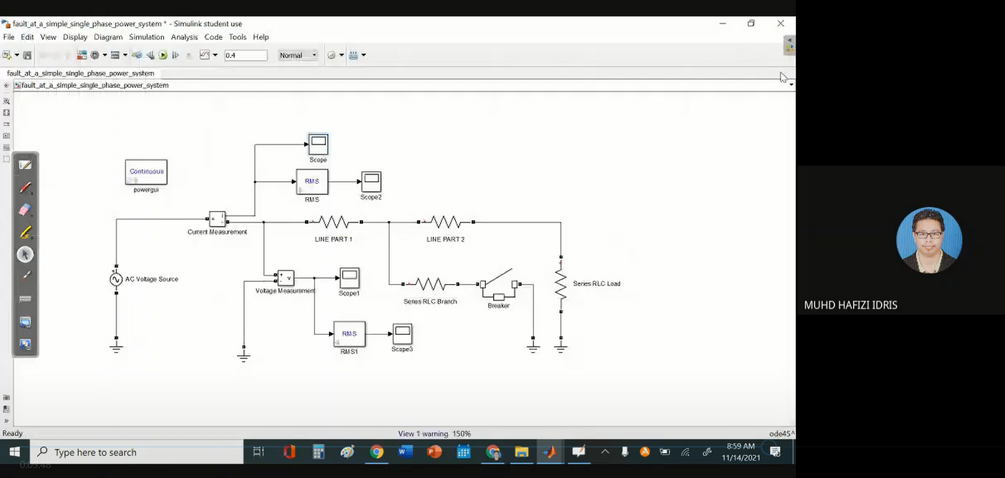
Task: Select the yellow highlighter annotation tool
Action: [x=25, y=232]
